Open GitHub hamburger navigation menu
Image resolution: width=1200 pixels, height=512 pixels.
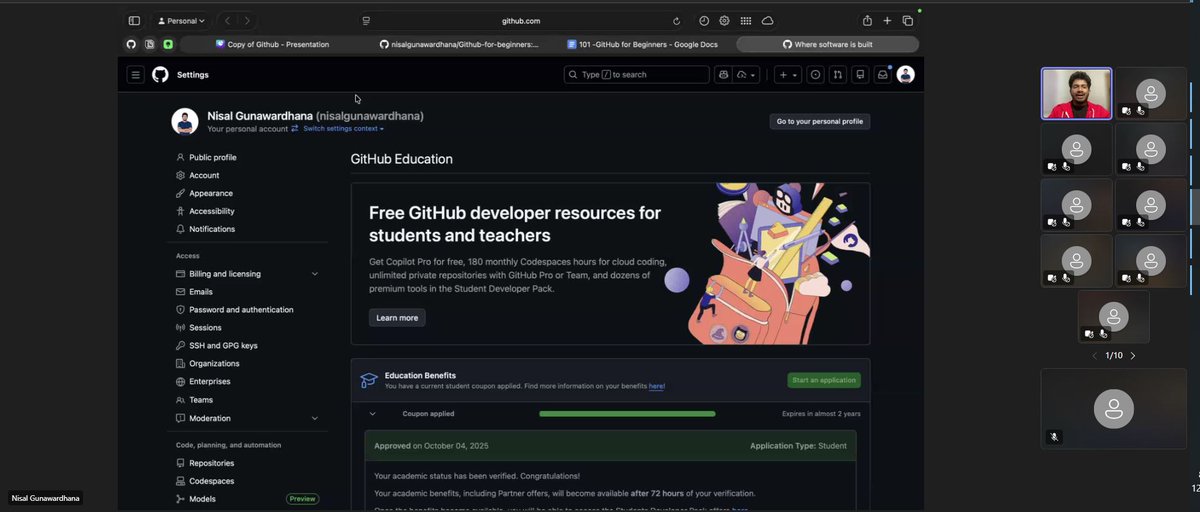(135, 75)
